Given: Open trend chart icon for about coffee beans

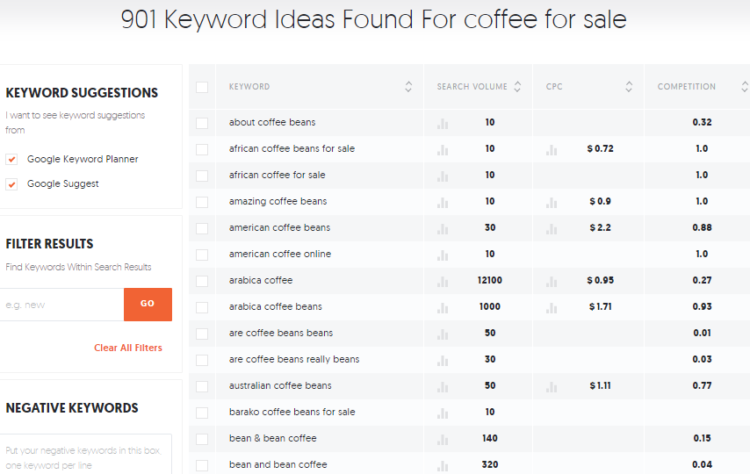Looking at the screenshot, I should pos(443,123).
